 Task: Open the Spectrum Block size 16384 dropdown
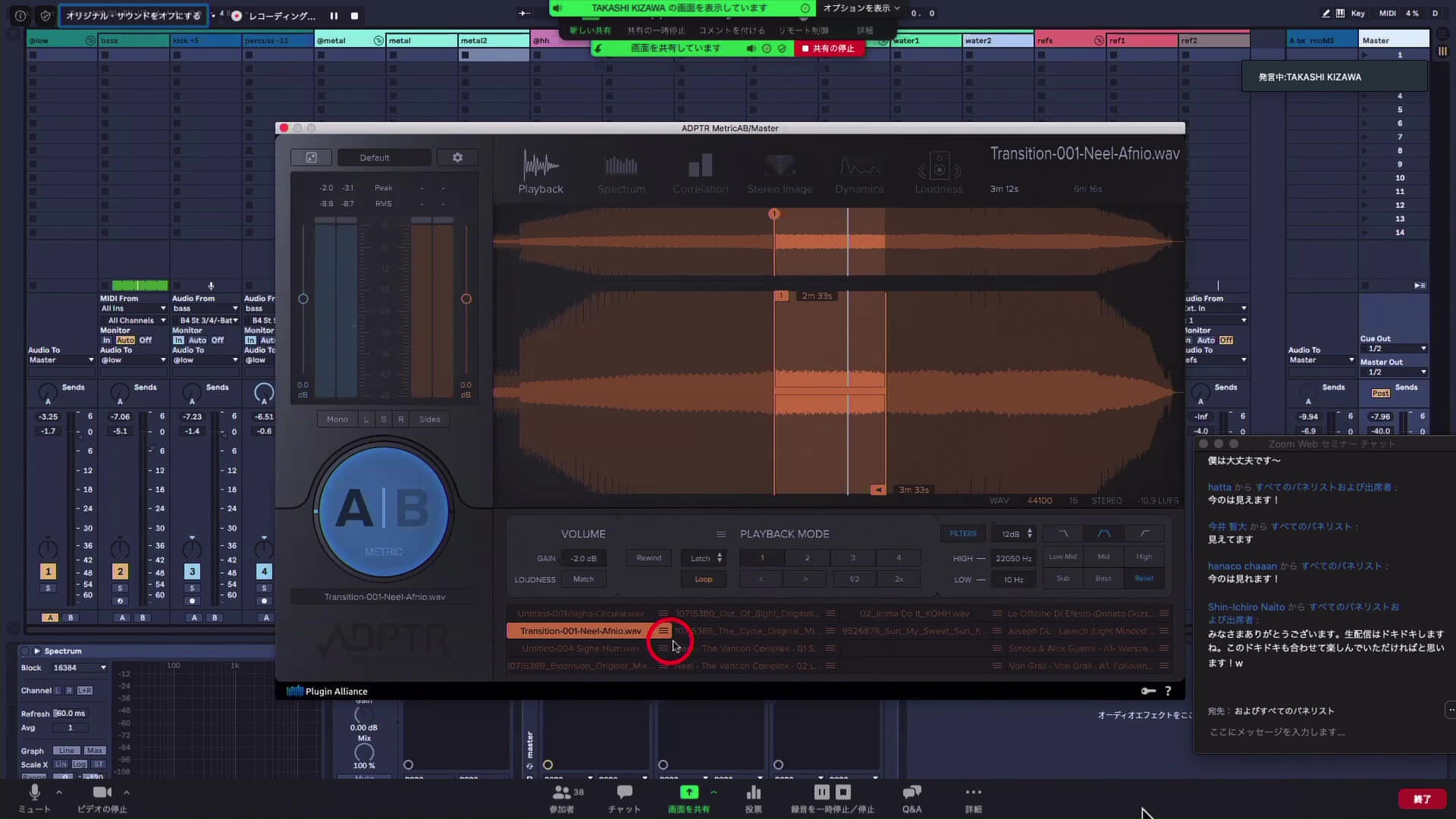point(79,668)
